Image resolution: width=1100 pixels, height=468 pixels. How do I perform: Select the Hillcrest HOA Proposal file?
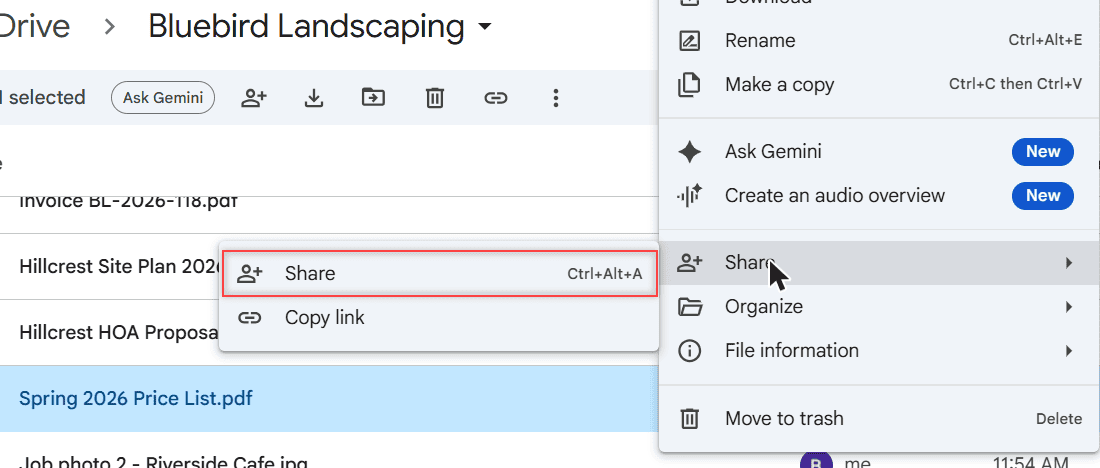(x=119, y=333)
